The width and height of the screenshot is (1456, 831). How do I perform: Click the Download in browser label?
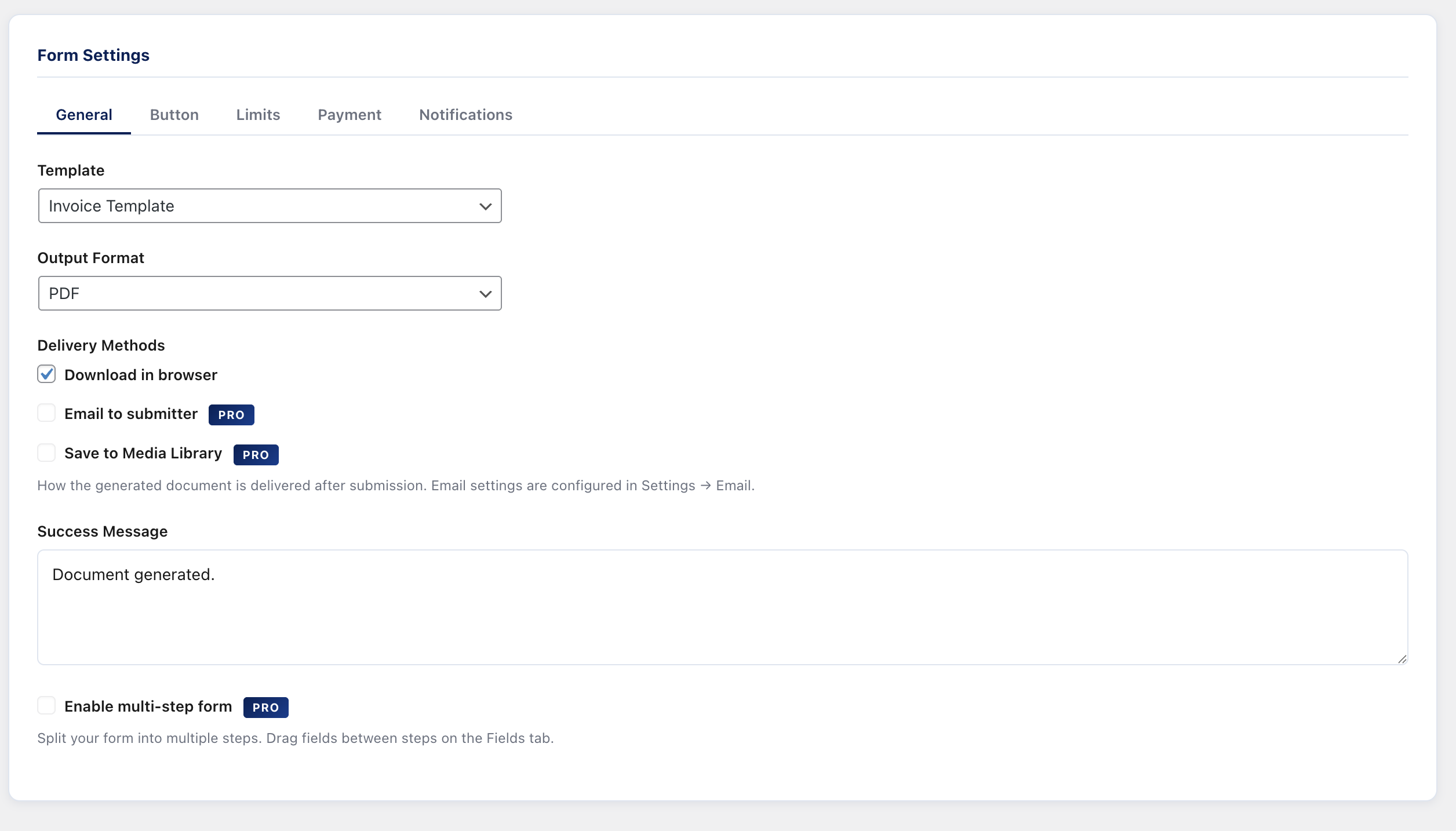pos(141,375)
